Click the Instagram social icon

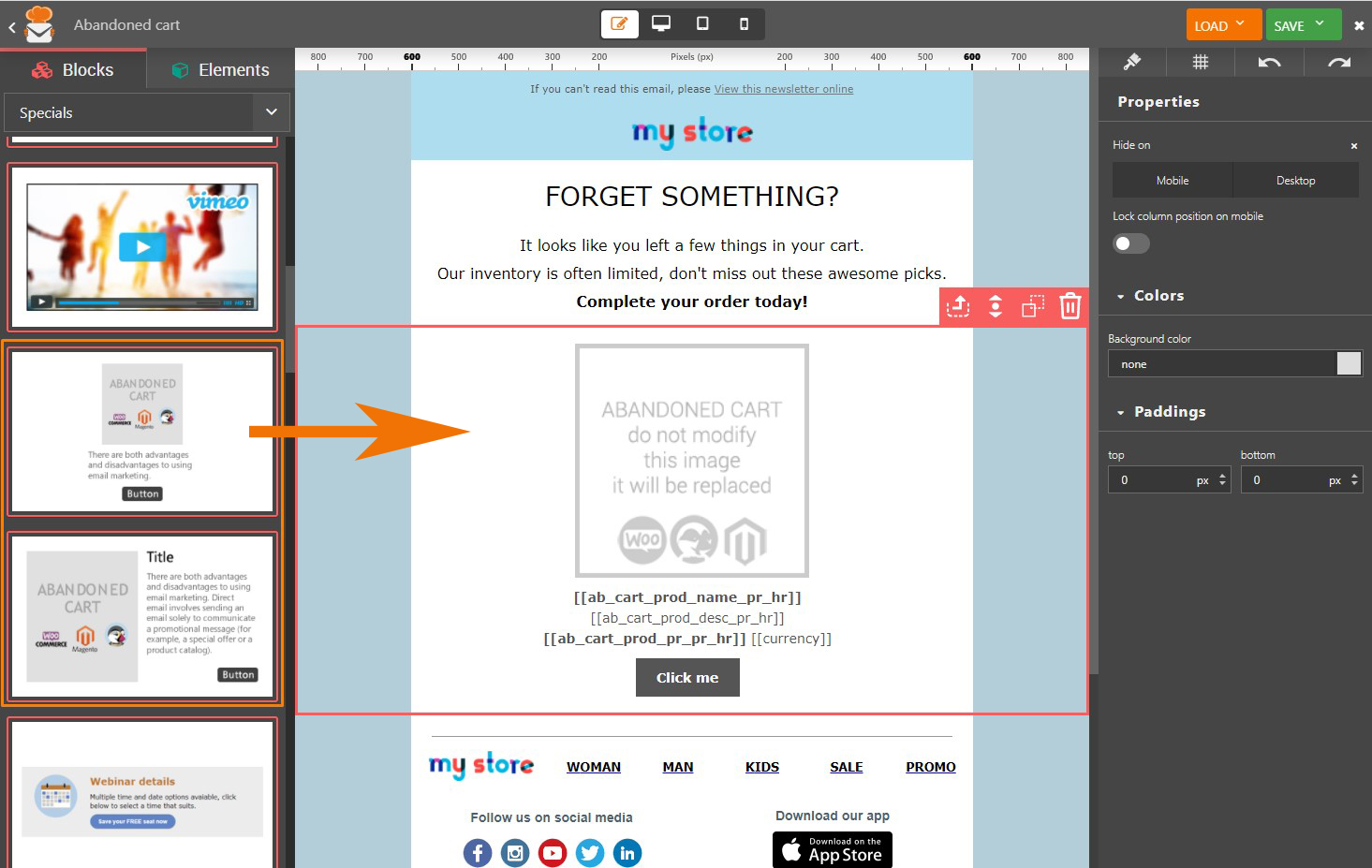(515, 853)
